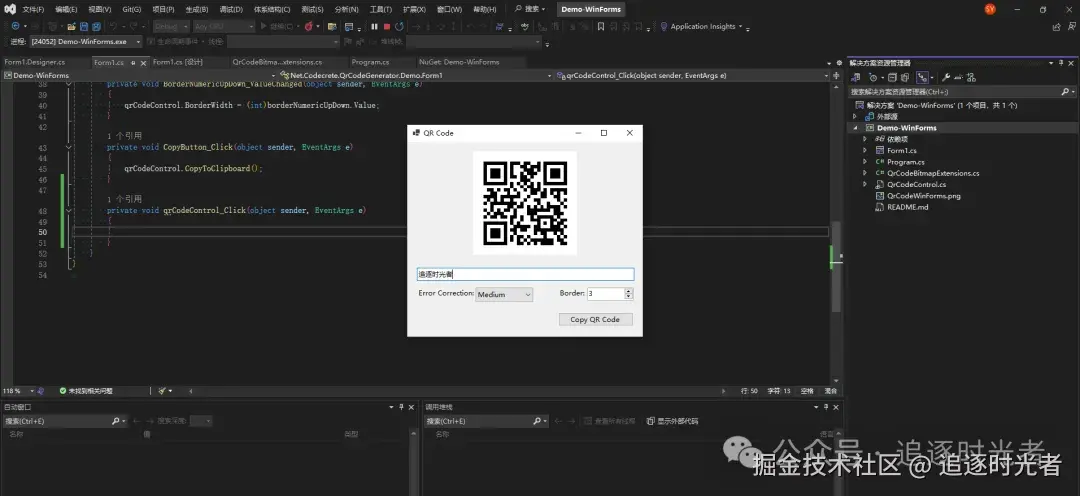
Task: Click the Pause debugging button in toolbar
Action: [374, 26]
